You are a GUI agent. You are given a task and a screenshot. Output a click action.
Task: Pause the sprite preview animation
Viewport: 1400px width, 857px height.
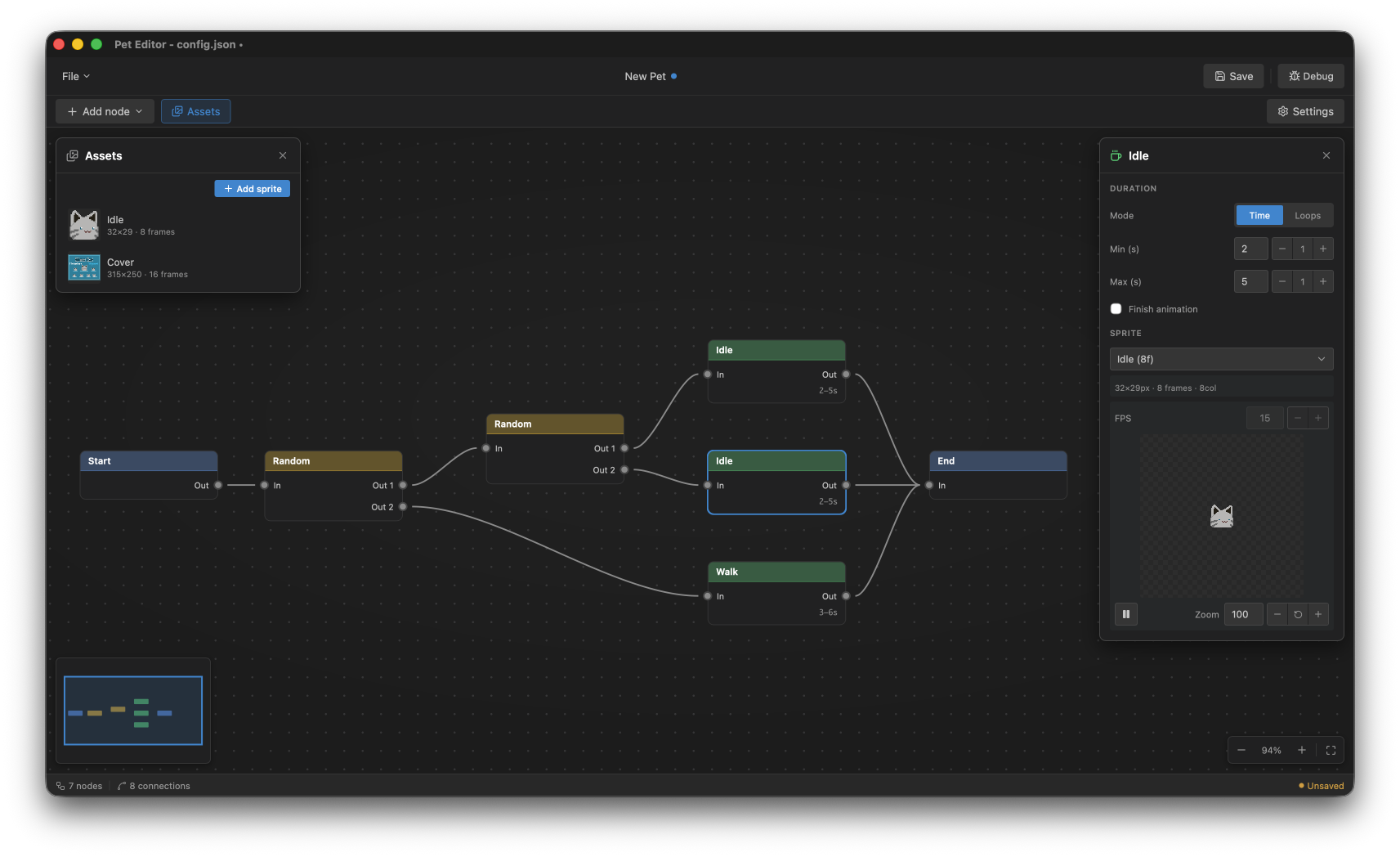[x=1125, y=614]
